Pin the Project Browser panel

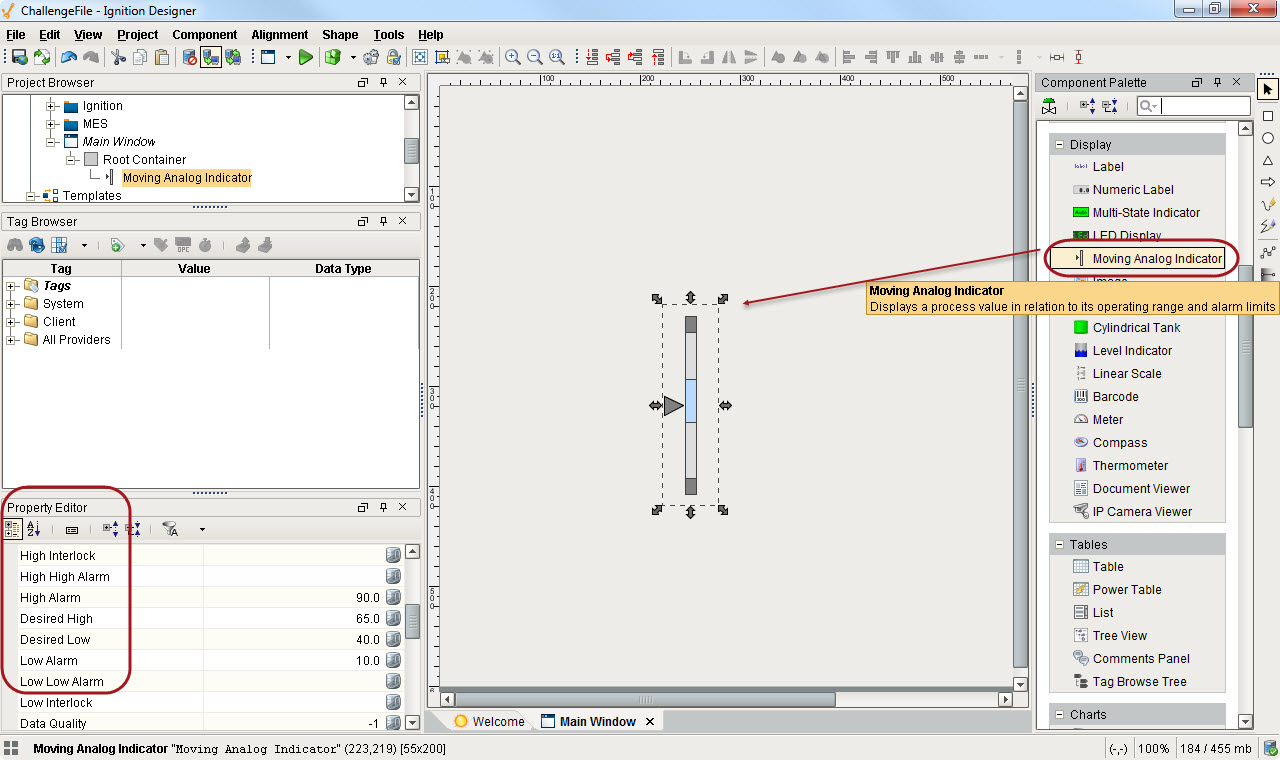point(383,82)
